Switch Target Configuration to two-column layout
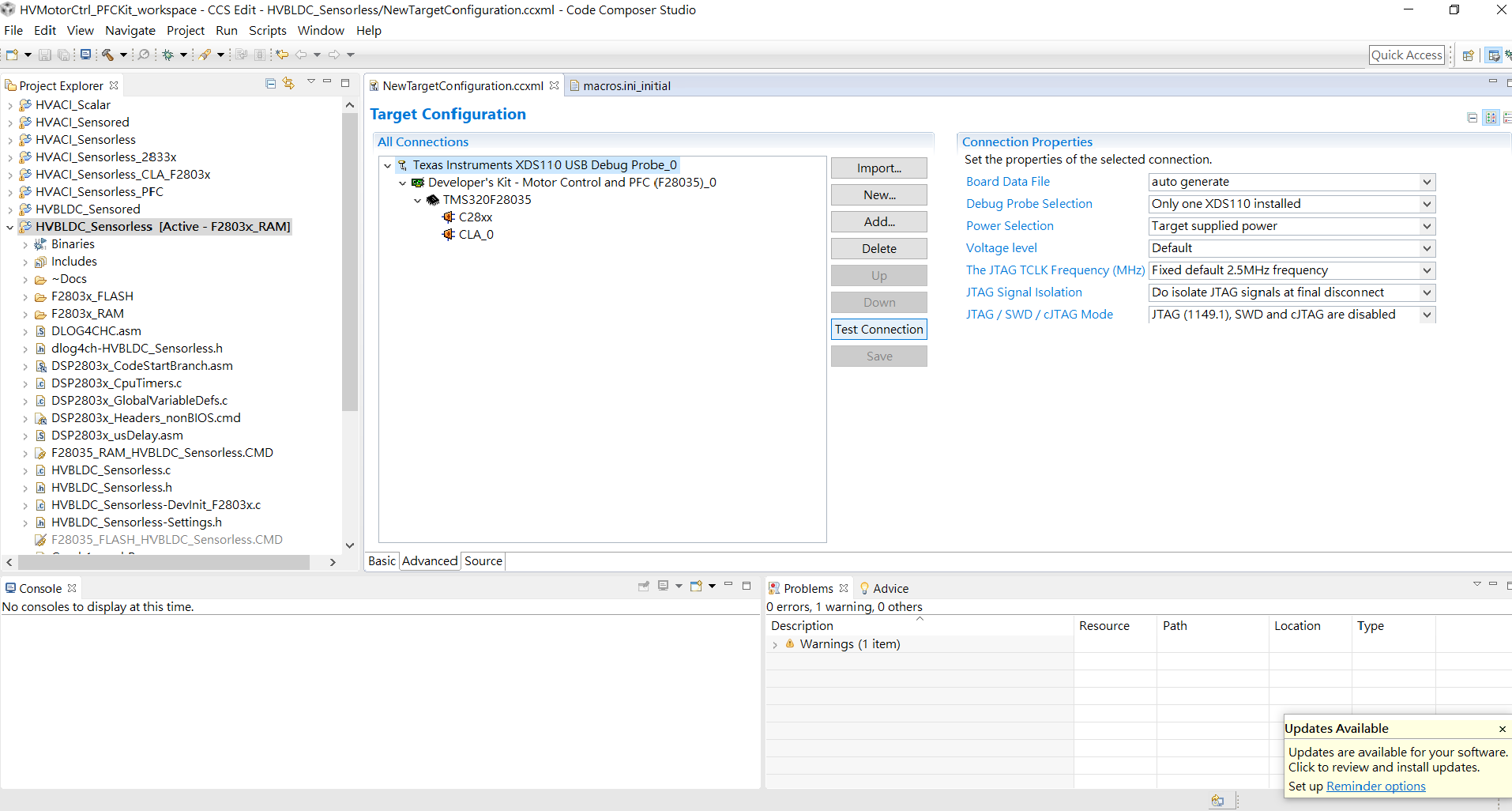1512x811 pixels. coord(1491,118)
